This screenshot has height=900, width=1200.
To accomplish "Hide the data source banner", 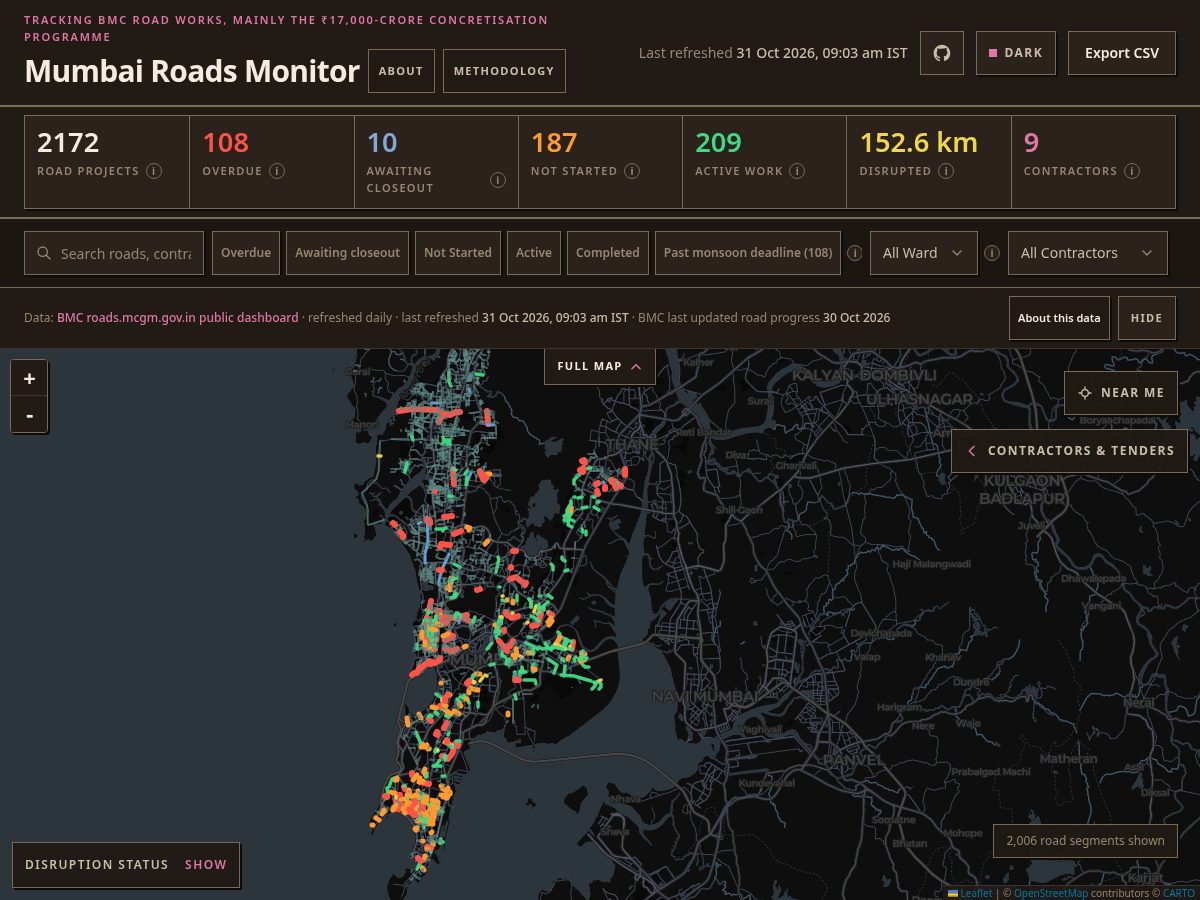I will (x=1147, y=318).
